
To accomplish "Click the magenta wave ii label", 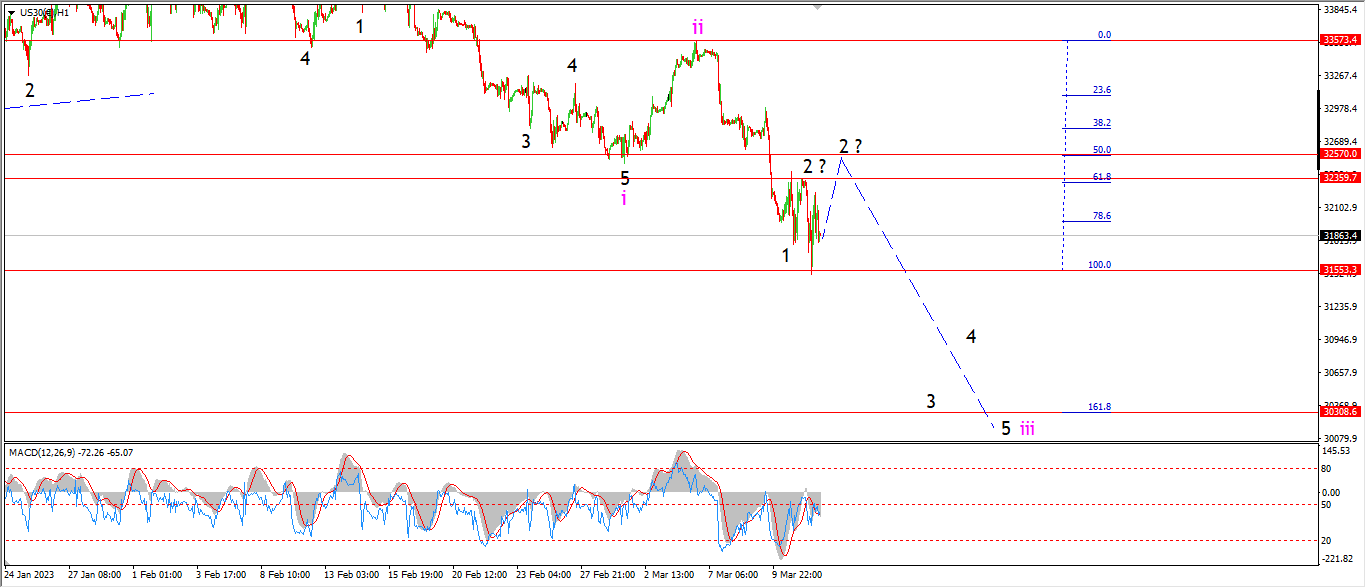I will tap(698, 27).
